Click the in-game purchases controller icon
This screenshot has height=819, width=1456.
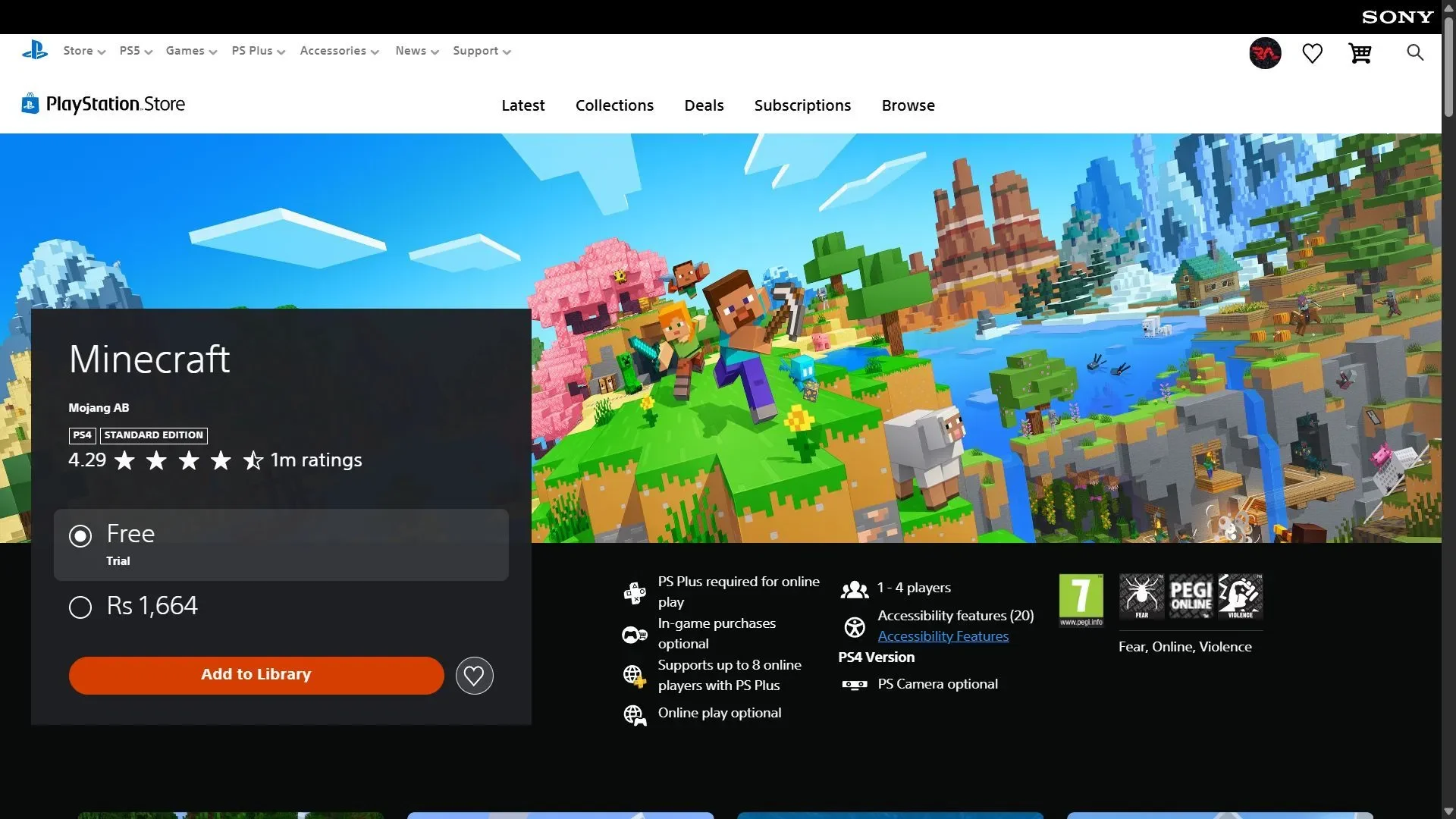(x=634, y=634)
